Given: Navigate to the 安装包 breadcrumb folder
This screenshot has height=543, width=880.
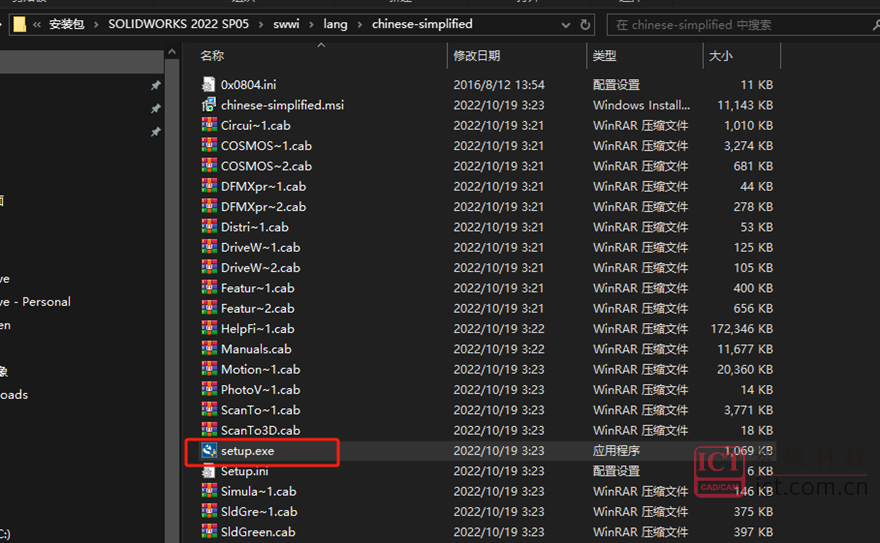Looking at the screenshot, I should coord(66,24).
